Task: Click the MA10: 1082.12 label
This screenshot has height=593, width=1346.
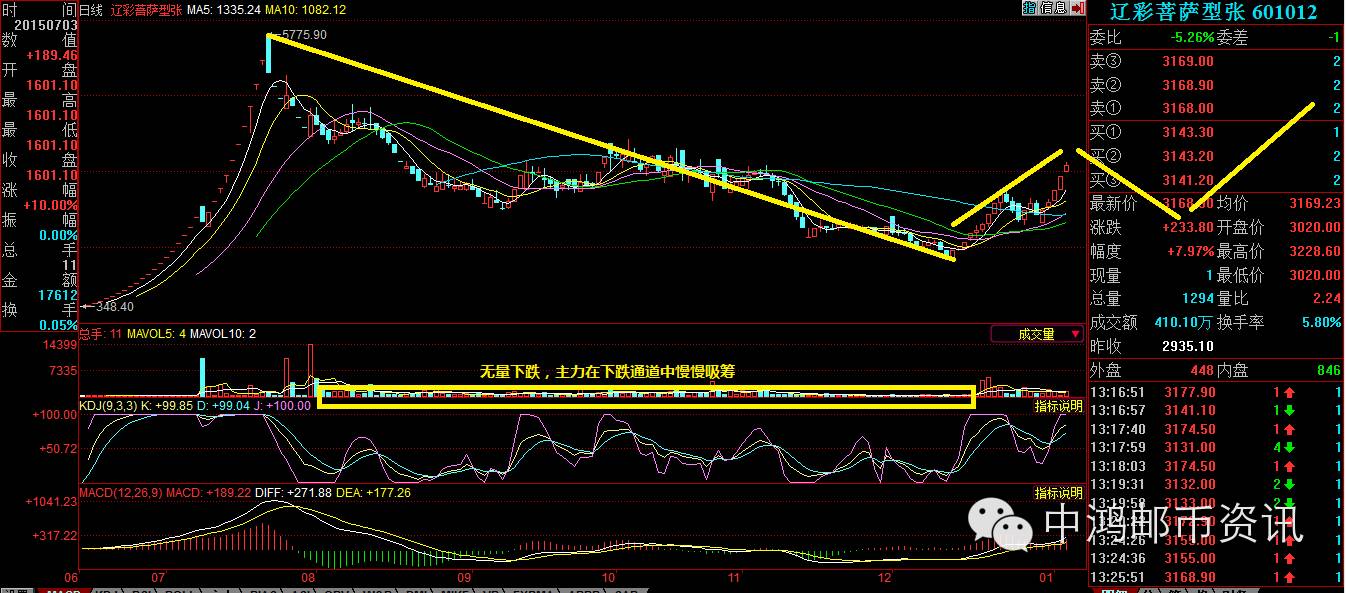Action: pos(307,9)
